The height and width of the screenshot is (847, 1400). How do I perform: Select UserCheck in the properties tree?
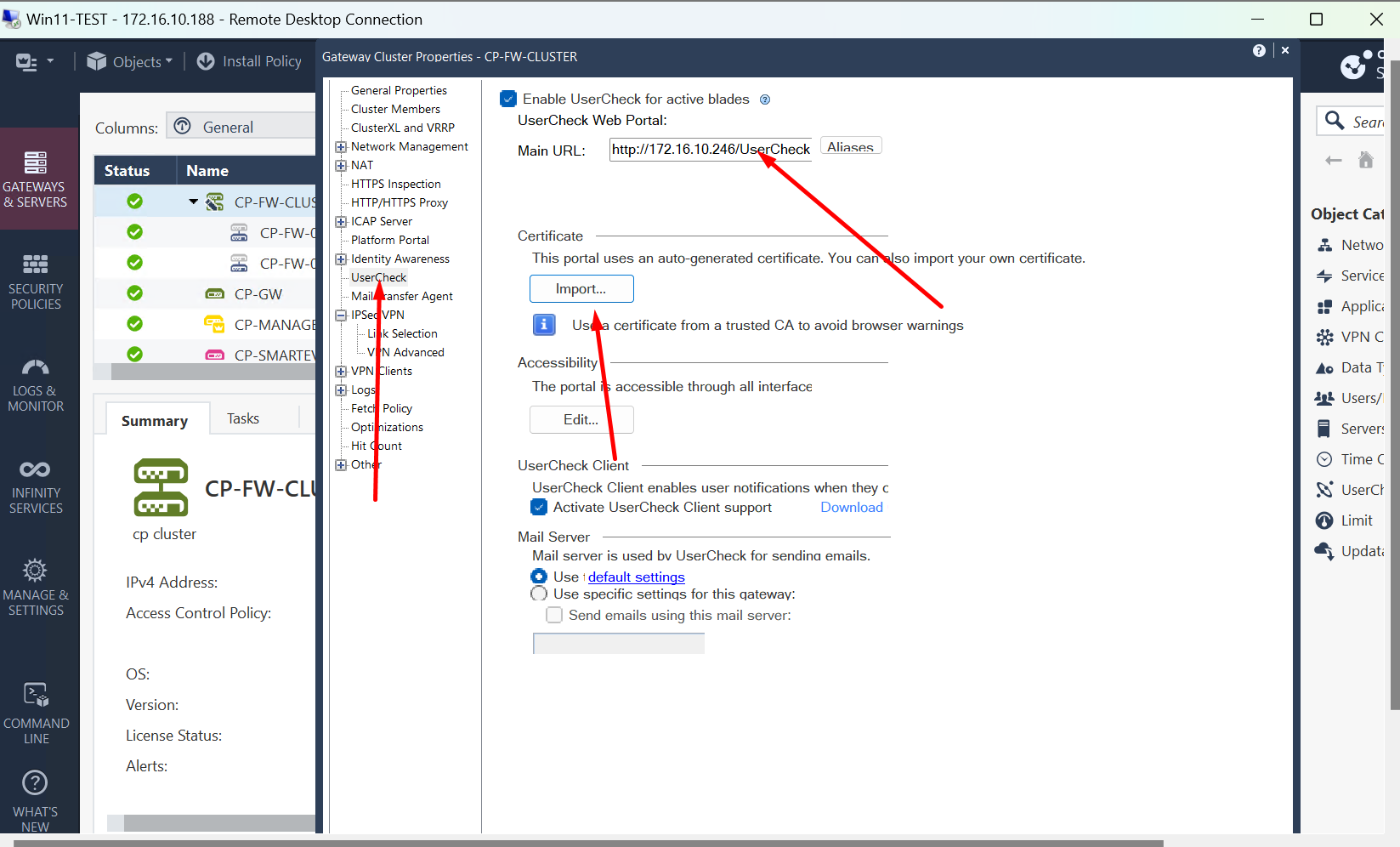(x=377, y=276)
